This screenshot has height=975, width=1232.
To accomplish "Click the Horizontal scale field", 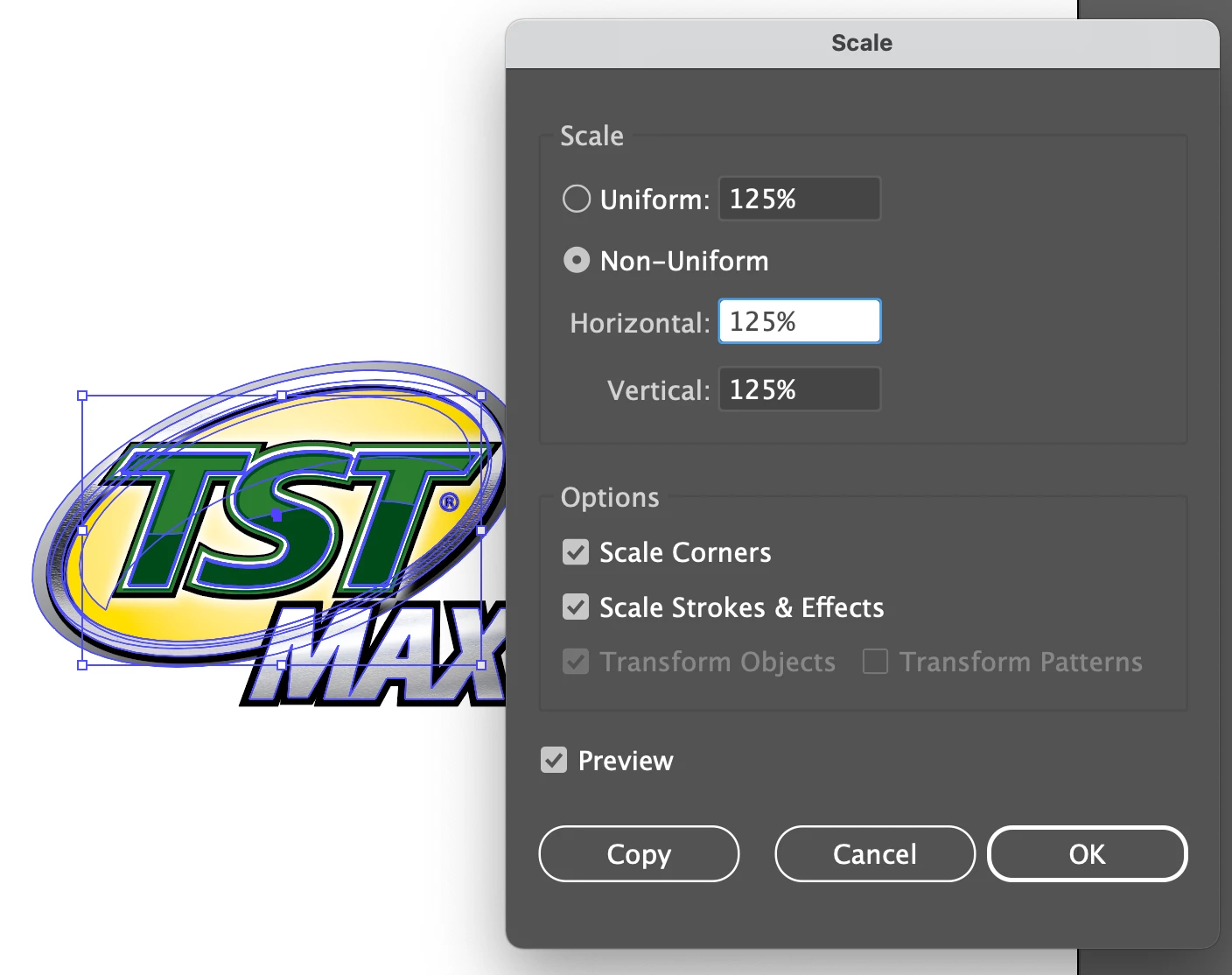I will pos(800,321).
